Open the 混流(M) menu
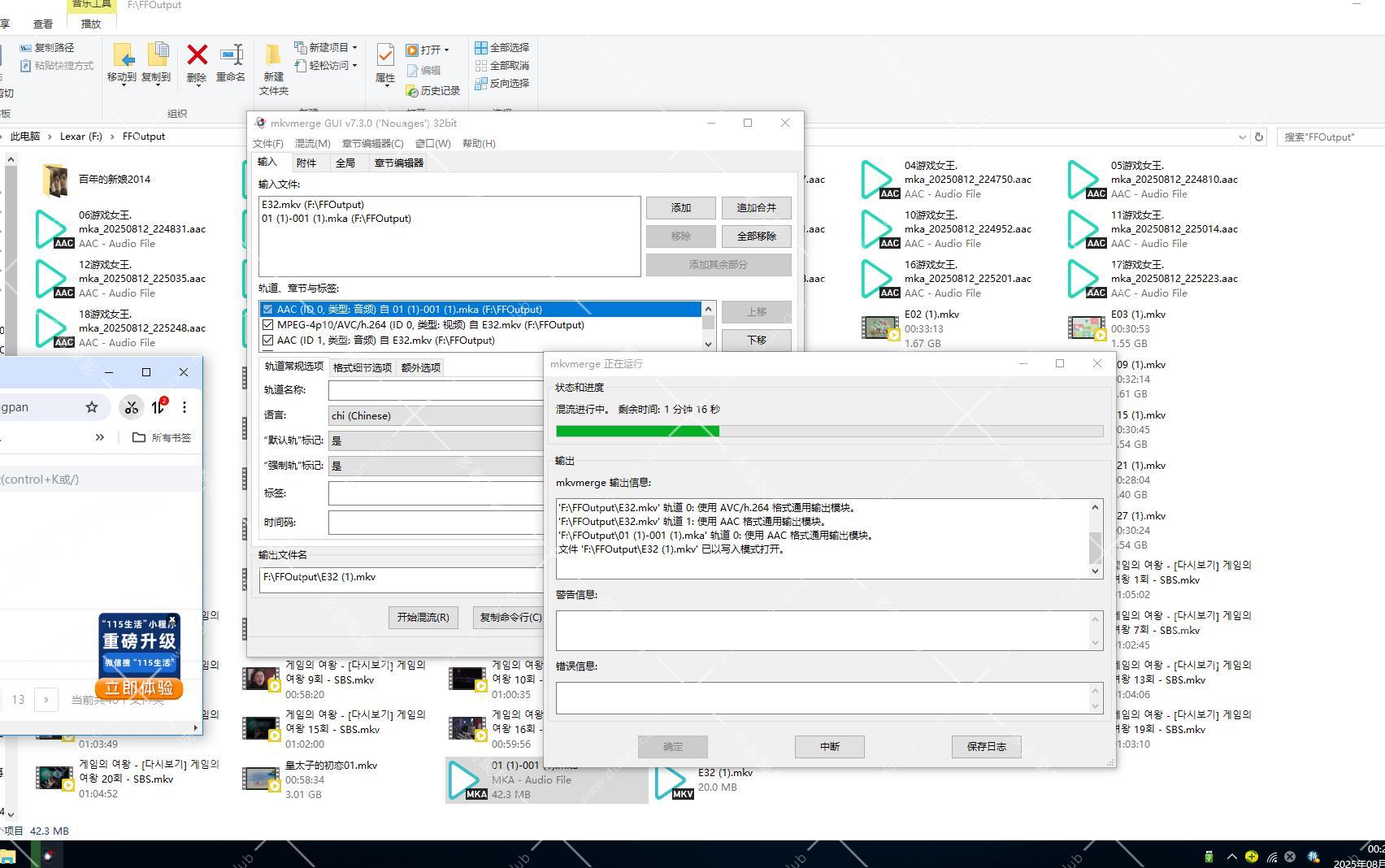The height and width of the screenshot is (868, 1385). pyautogui.click(x=312, y=144)
